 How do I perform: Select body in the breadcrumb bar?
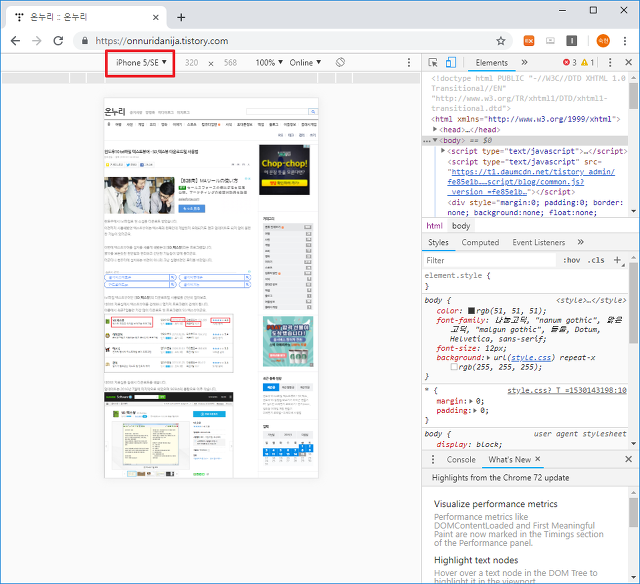coord(461,226)
